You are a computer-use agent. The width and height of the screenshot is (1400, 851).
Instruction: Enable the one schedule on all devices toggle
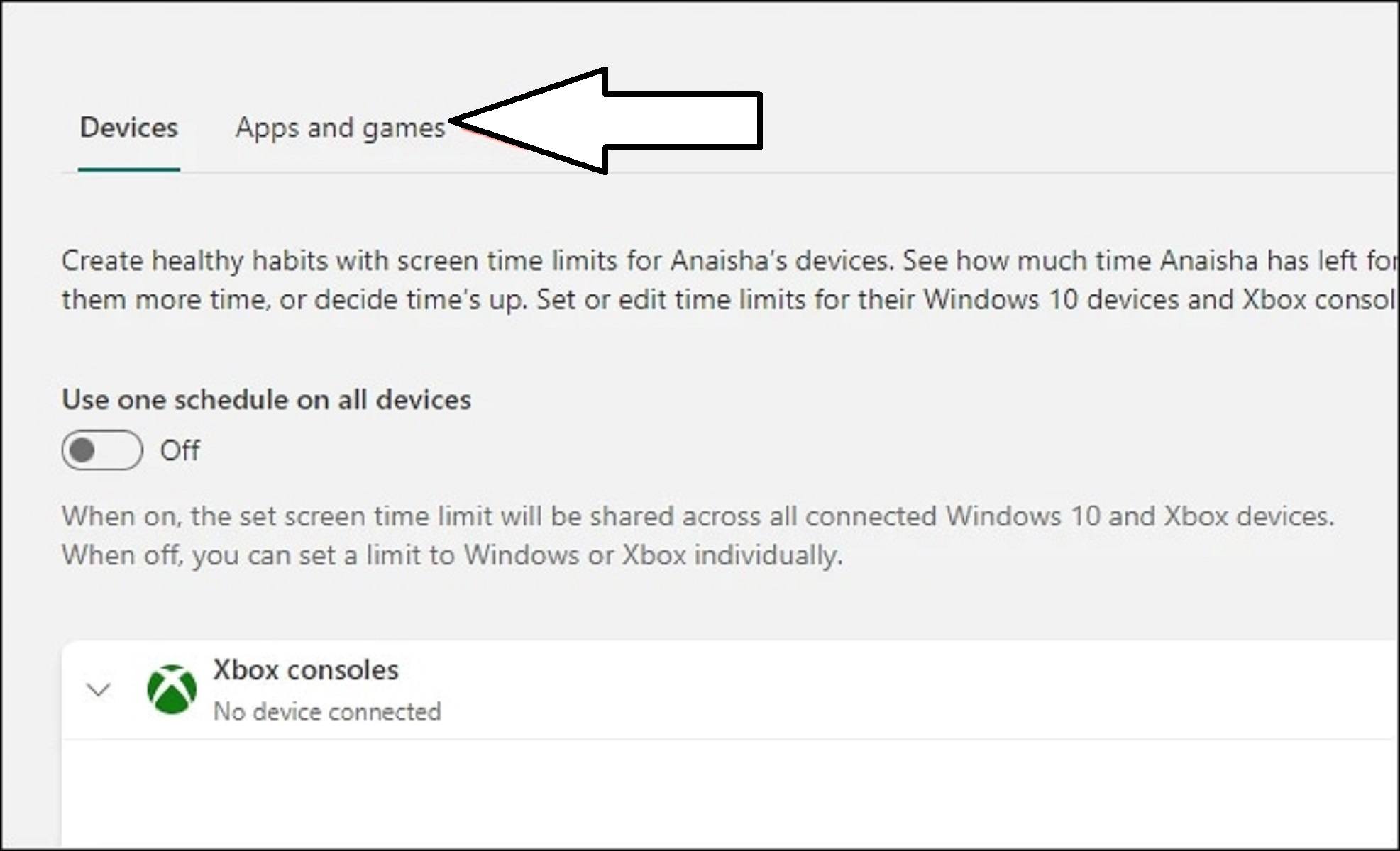[101, 450]
